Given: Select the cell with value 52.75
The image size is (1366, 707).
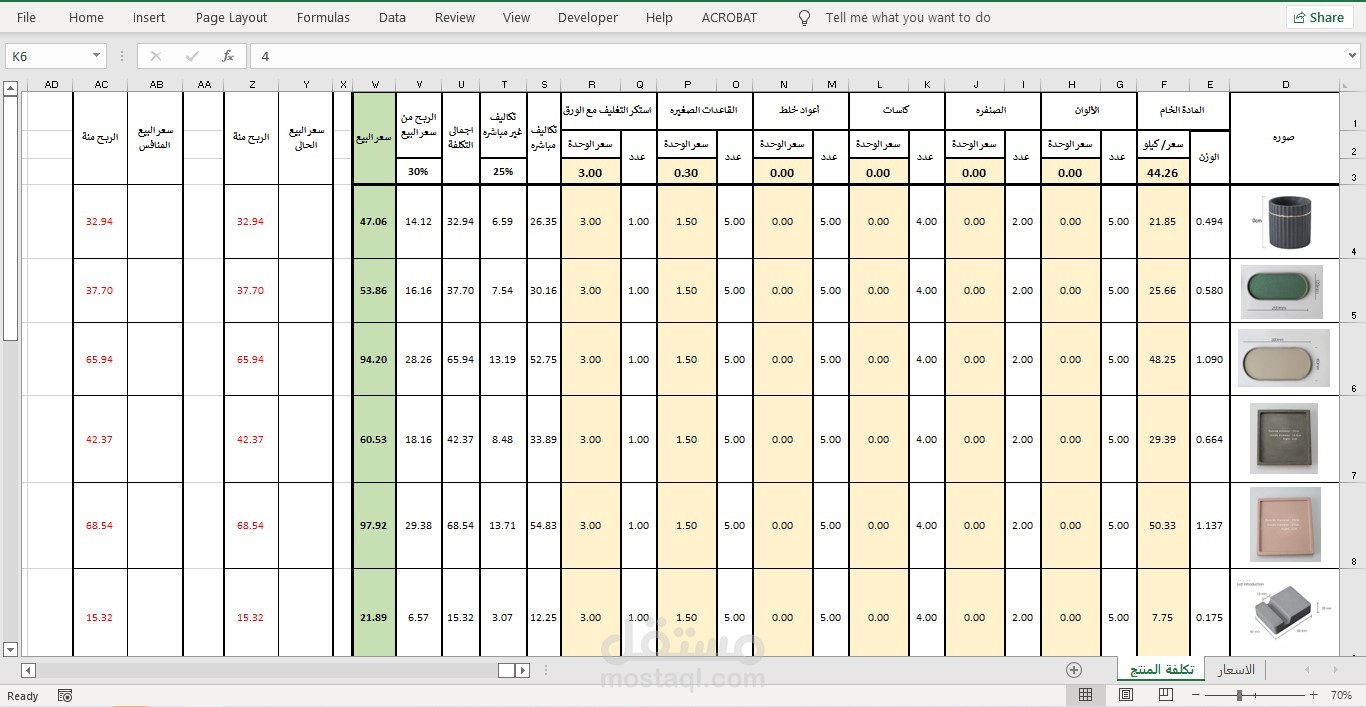Looking at the screenshot, I should pos(544,359).
